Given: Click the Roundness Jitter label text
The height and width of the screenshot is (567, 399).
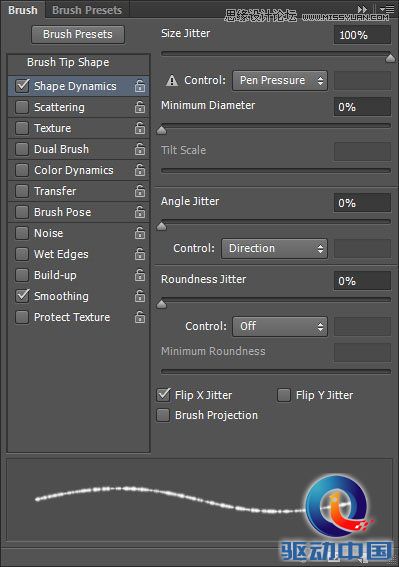Looking at the screenshot, I should [203, 279].
